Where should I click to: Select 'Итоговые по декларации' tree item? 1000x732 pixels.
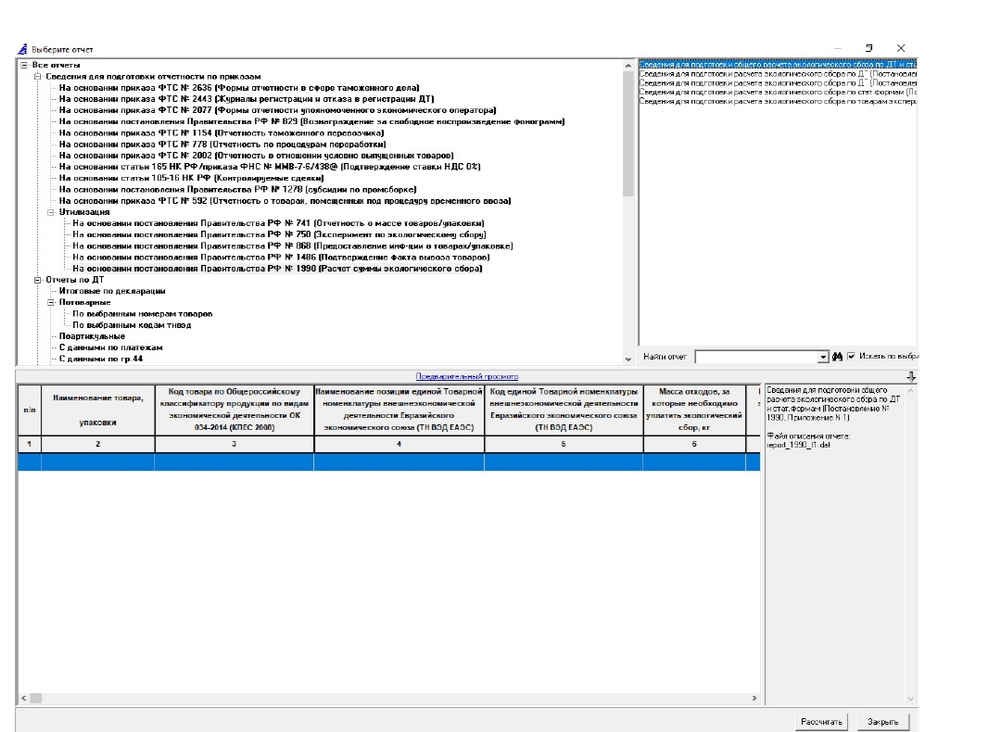(x=112, y=291)
